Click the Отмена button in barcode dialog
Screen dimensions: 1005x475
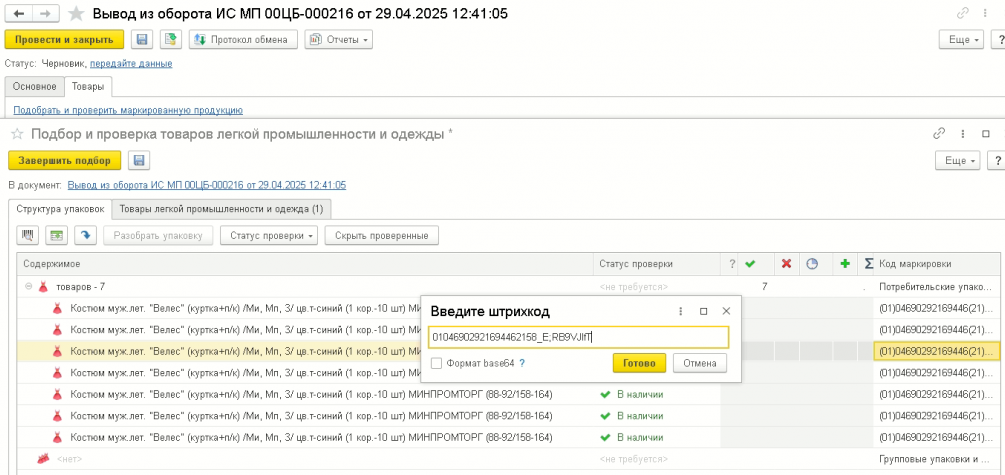point(699,363)
